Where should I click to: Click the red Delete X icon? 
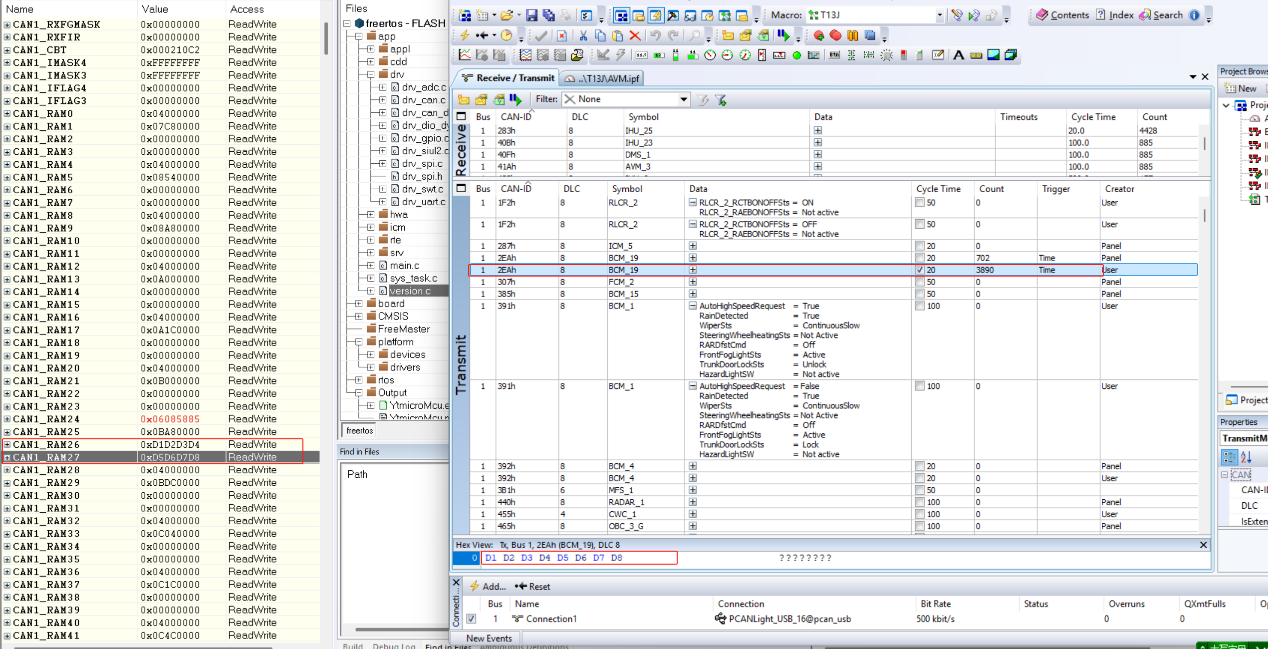click(x=635, y=35)
